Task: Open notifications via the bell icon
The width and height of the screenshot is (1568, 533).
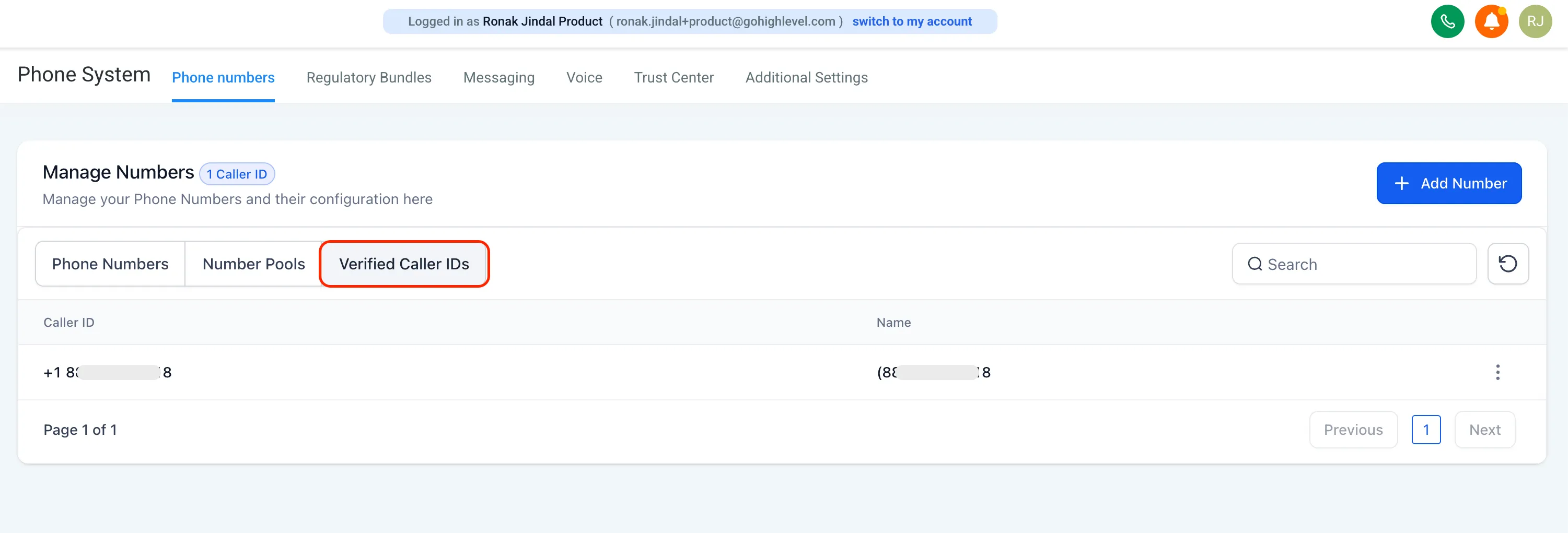Action: [1491, 21]
